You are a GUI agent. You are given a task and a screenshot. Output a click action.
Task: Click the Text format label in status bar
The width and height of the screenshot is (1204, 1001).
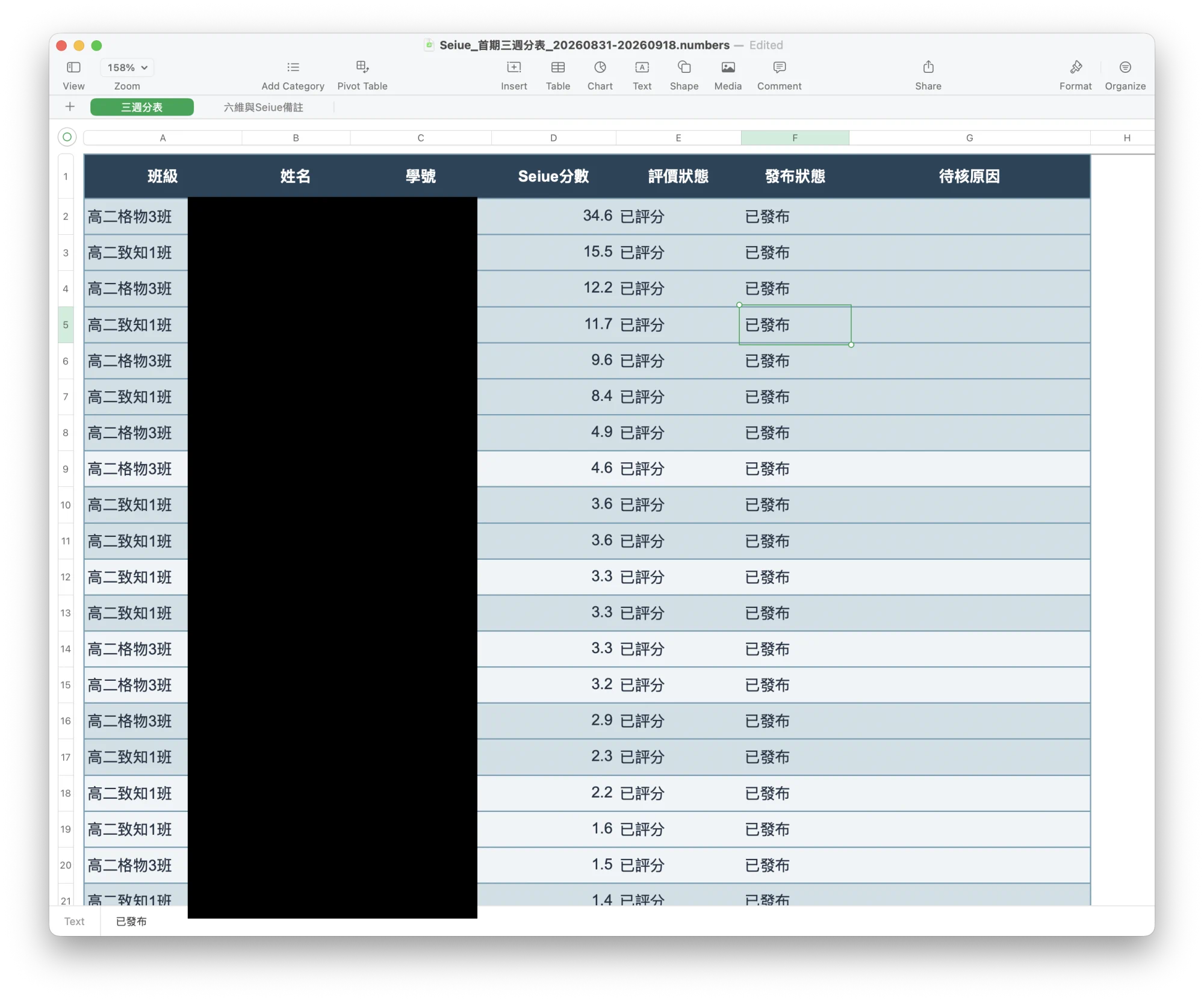(x=75, y=922)
